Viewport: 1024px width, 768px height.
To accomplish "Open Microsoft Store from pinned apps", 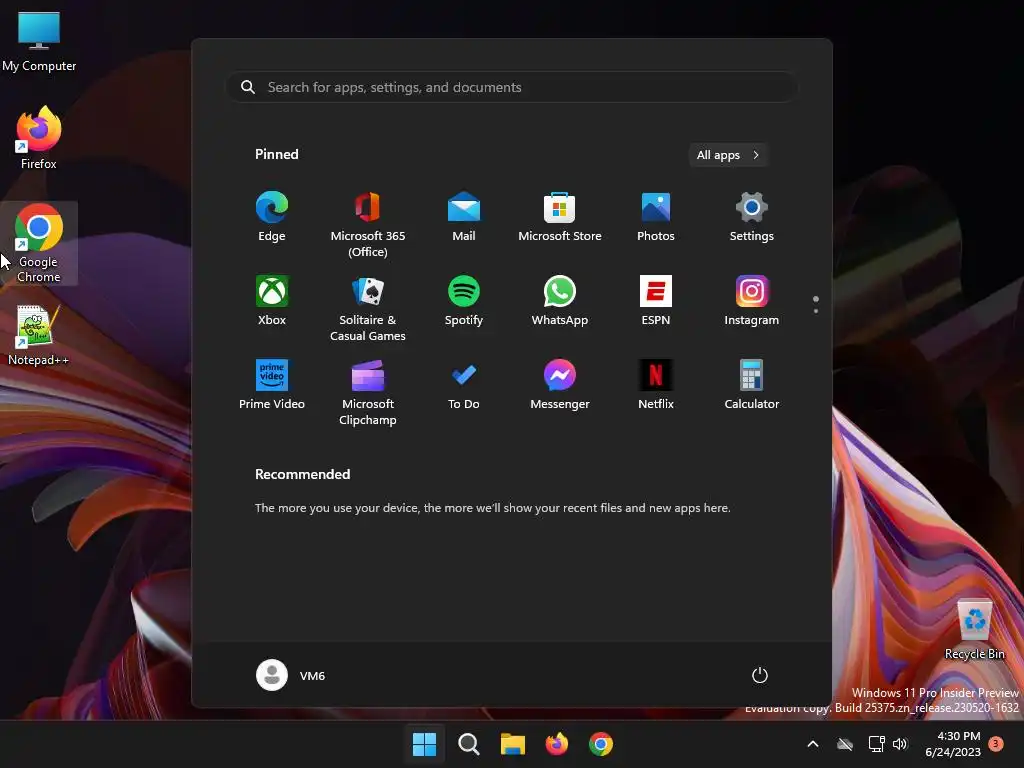I will (560, 217).
